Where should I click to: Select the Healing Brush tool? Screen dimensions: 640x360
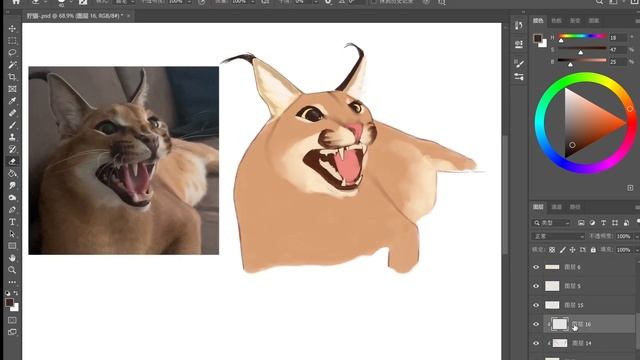pos(12,113)
